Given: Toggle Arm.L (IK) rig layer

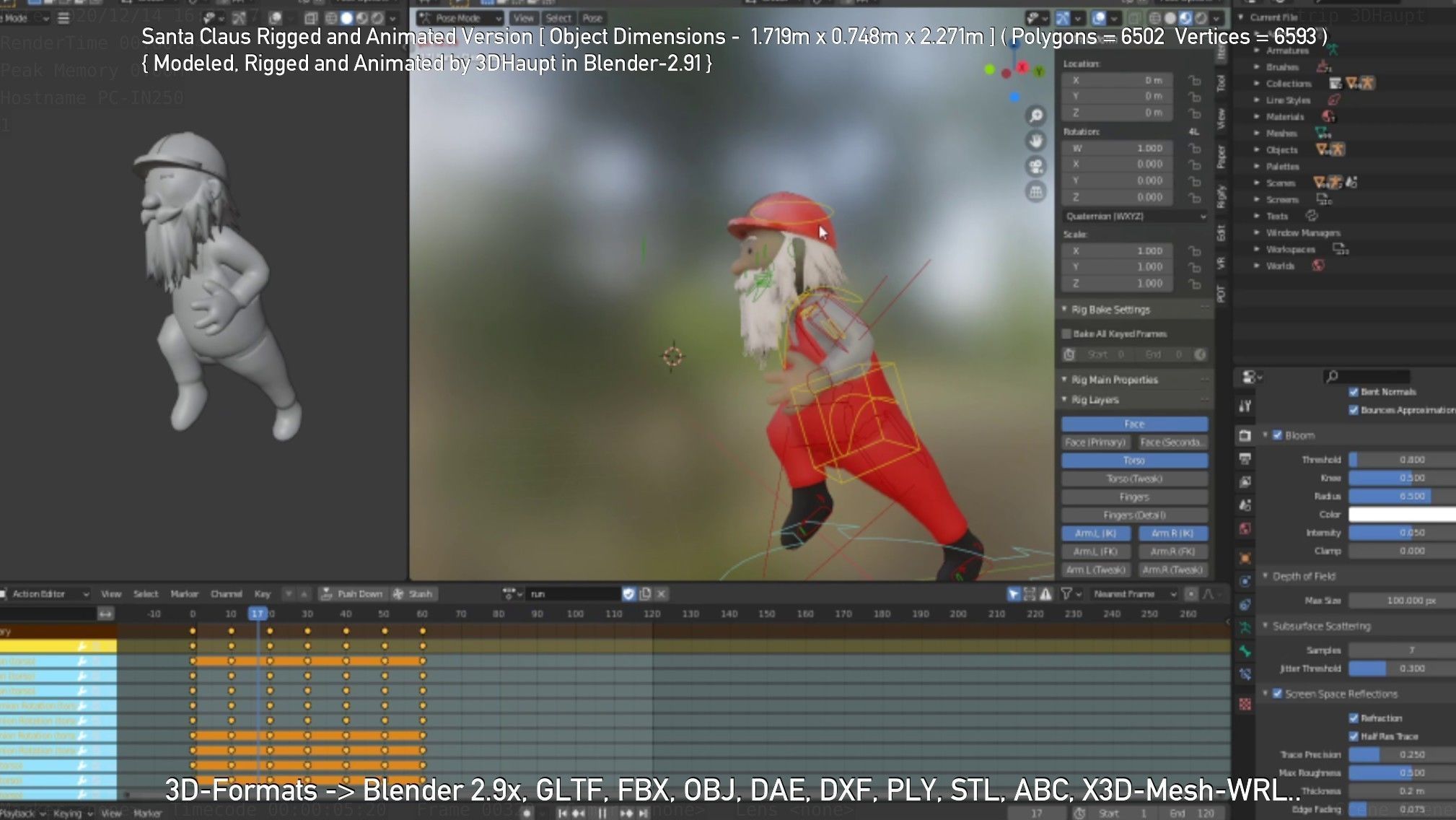Looking at the screenshot, I should [1095, 533].
